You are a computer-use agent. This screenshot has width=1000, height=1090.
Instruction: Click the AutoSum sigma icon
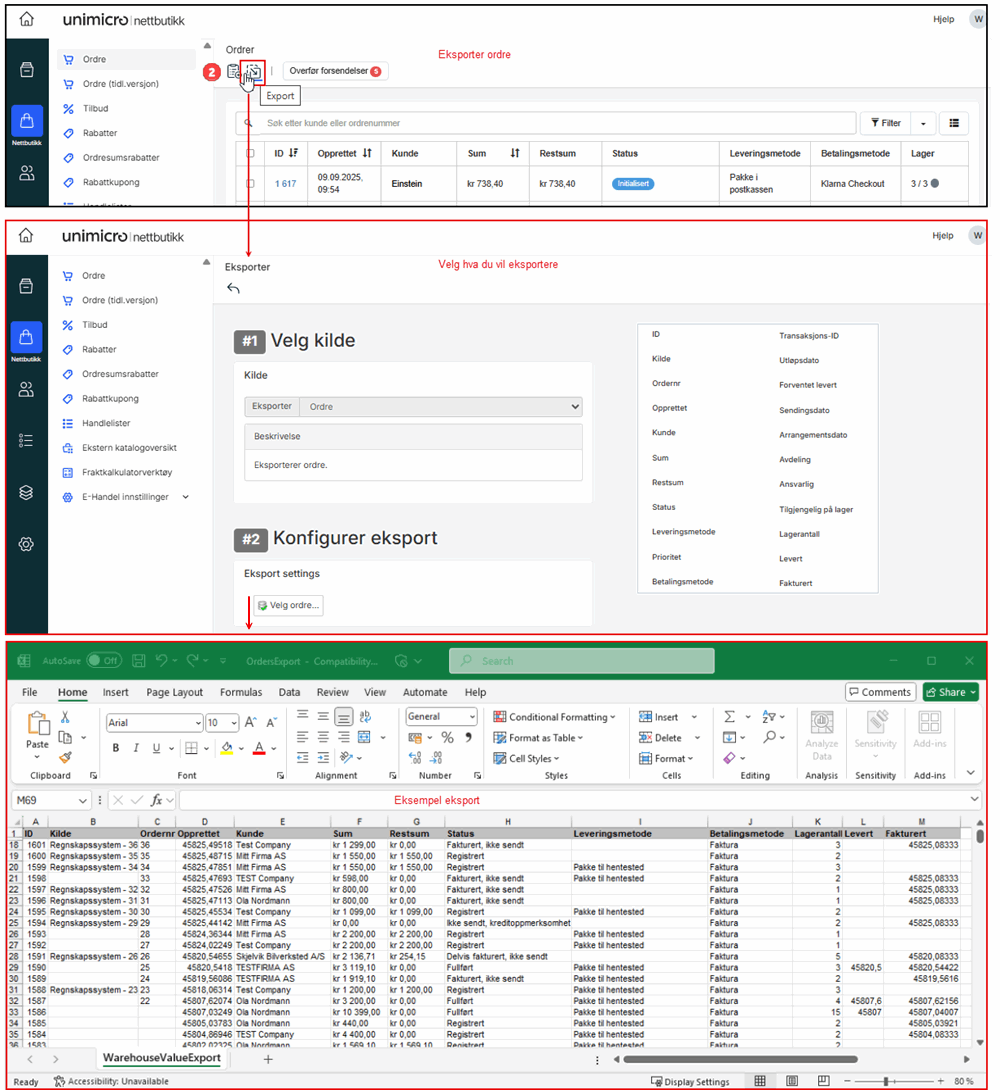point(729,717)
